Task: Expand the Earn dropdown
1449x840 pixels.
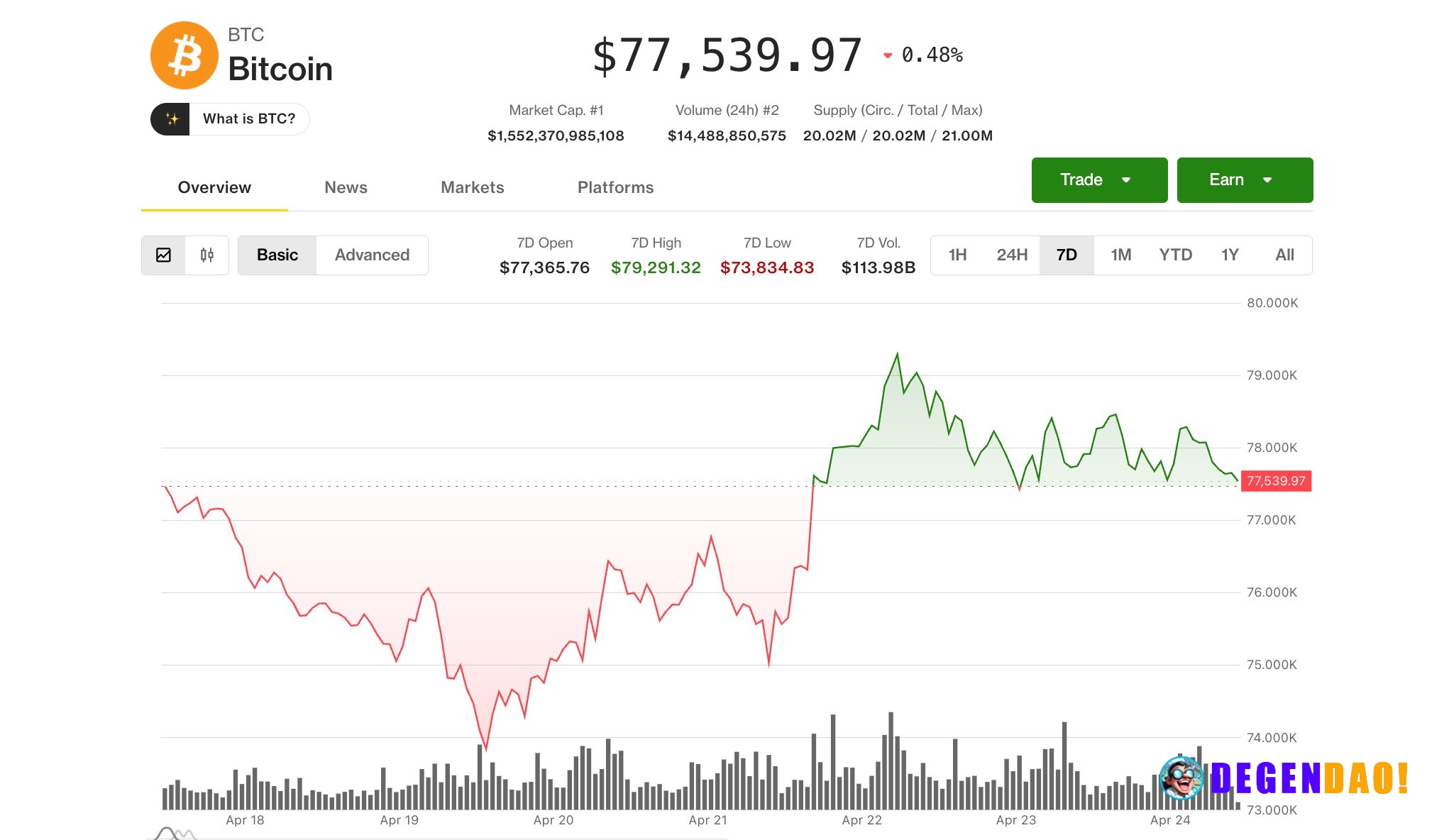Action: point(1245,179)
